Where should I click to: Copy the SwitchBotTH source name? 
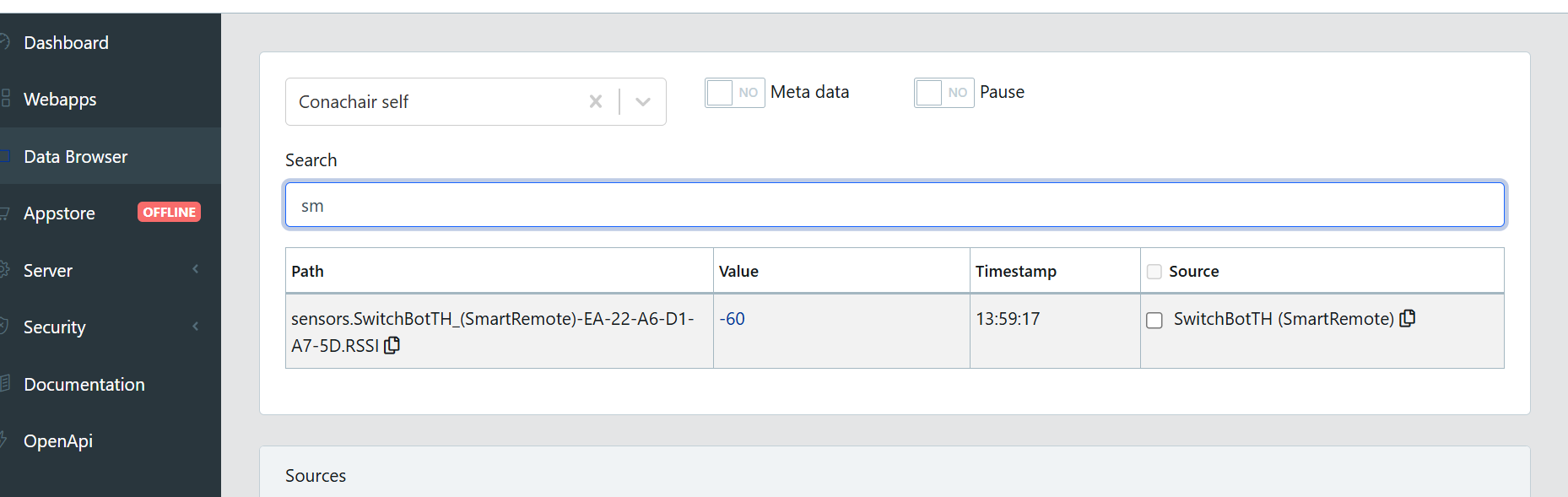1407,318
